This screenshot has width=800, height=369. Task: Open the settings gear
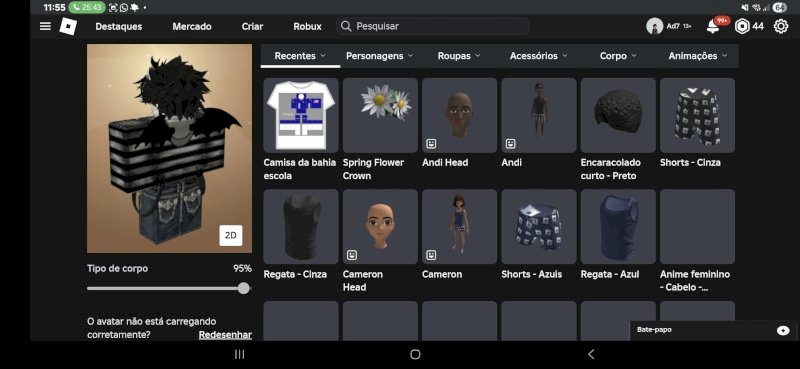coord(781,26)
